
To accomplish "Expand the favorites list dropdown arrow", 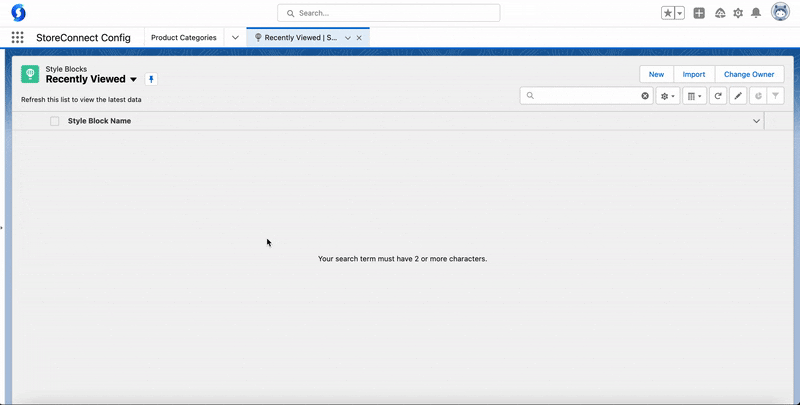I will 680,13.
